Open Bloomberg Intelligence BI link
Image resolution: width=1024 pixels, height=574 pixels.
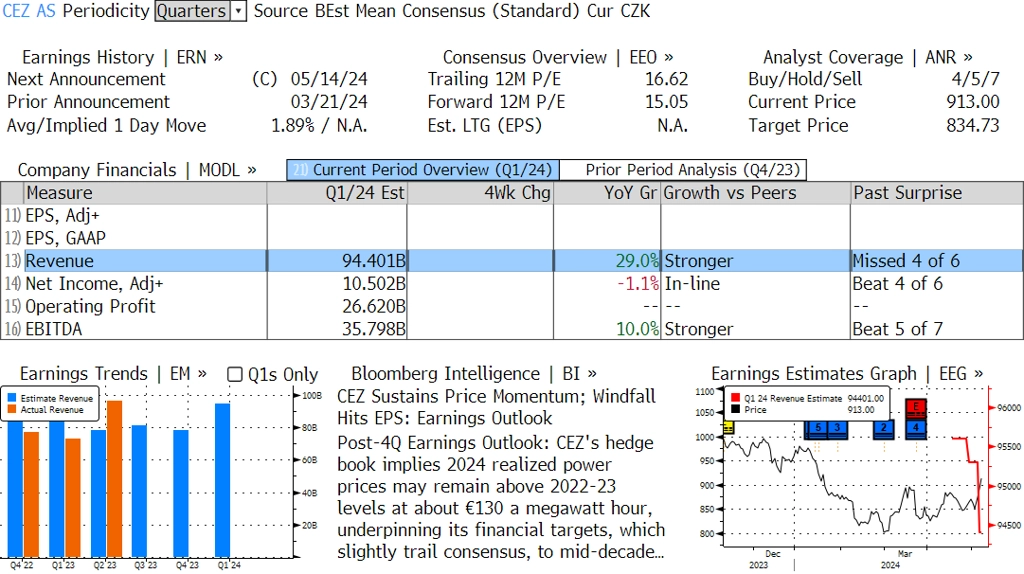coord(474,374)
